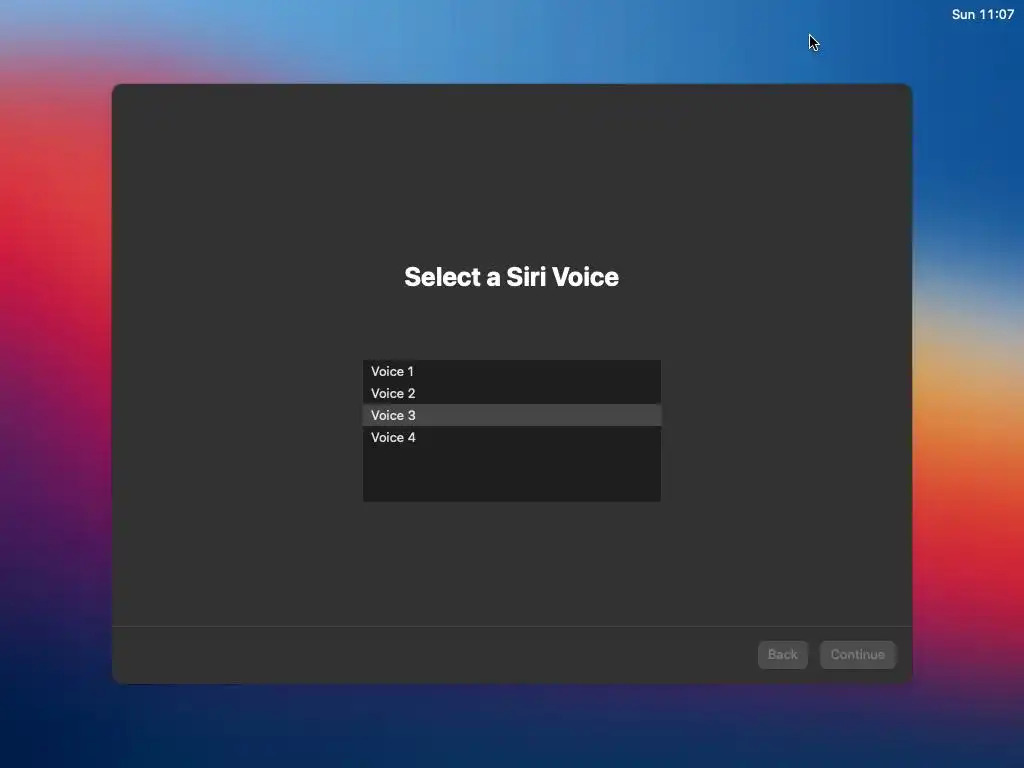
Task: Pick Voice 4 from the voice list
Action: (511, 438)
